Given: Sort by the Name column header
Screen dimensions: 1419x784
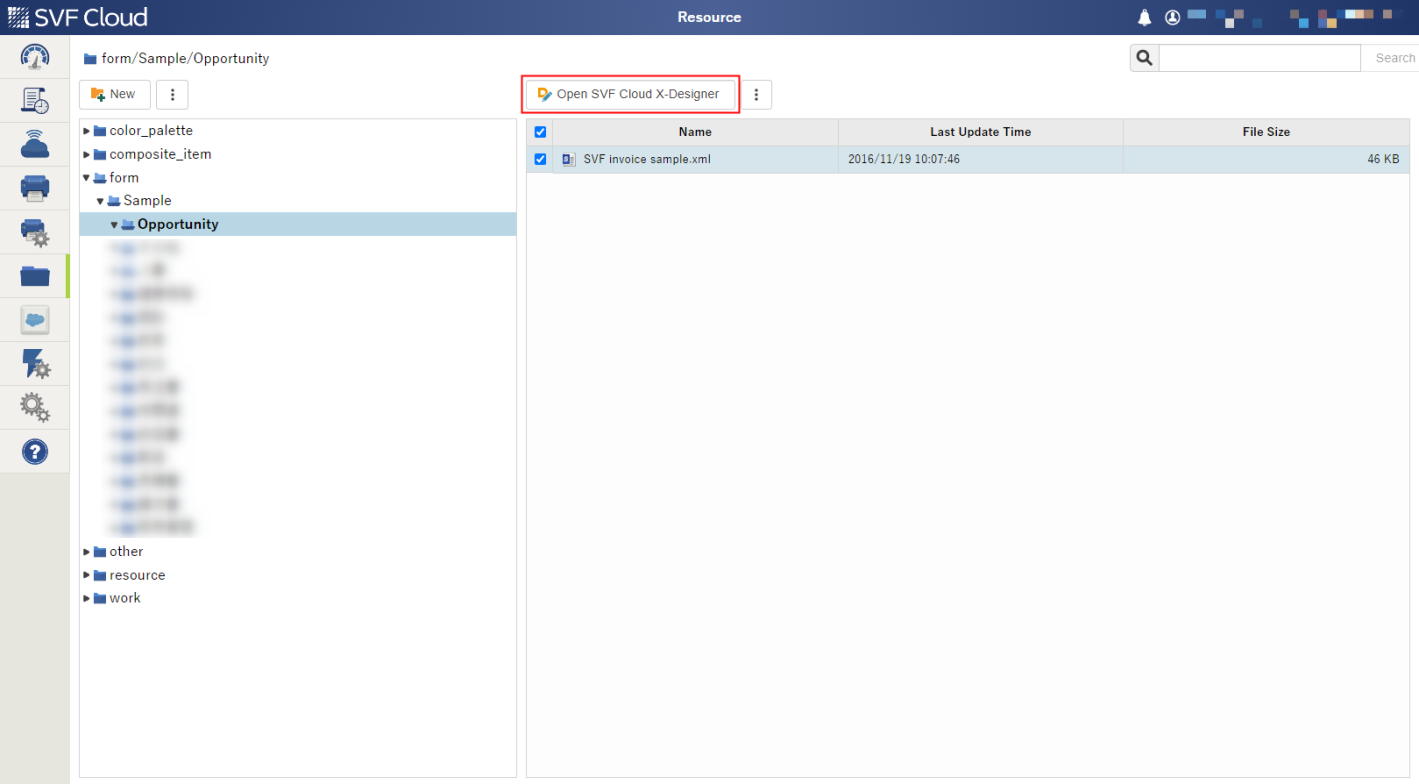Looking at the screenshot, I should coord(695,132).
